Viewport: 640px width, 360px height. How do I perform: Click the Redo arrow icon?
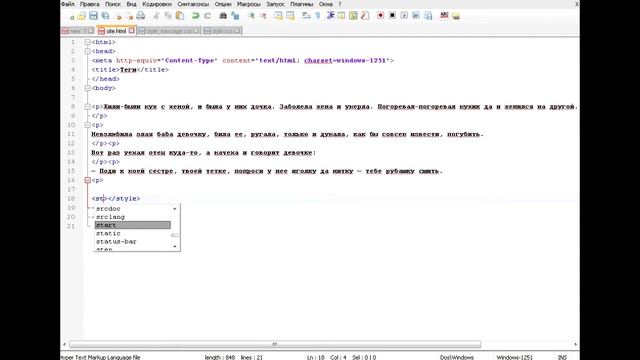(207, 16)
